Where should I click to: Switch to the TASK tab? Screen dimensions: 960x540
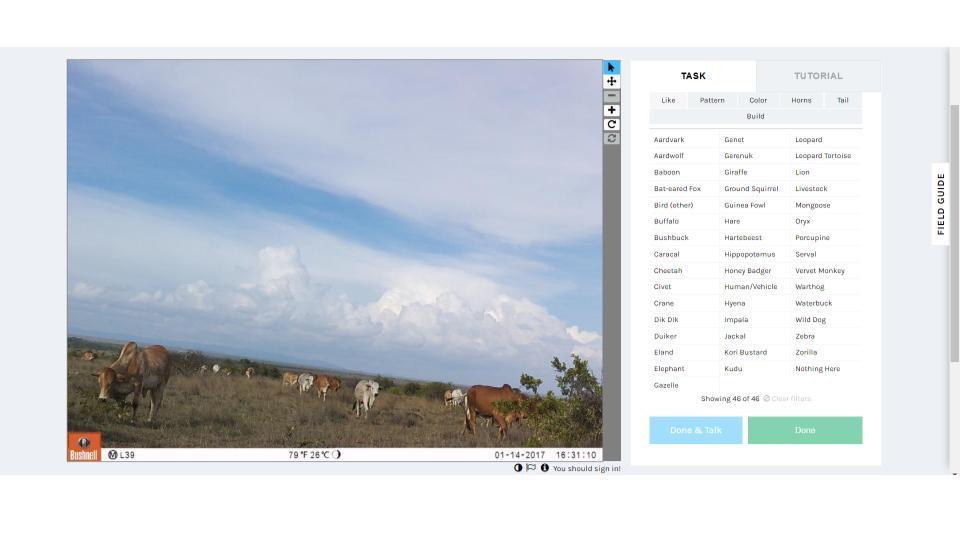click(x=693, y=76)
